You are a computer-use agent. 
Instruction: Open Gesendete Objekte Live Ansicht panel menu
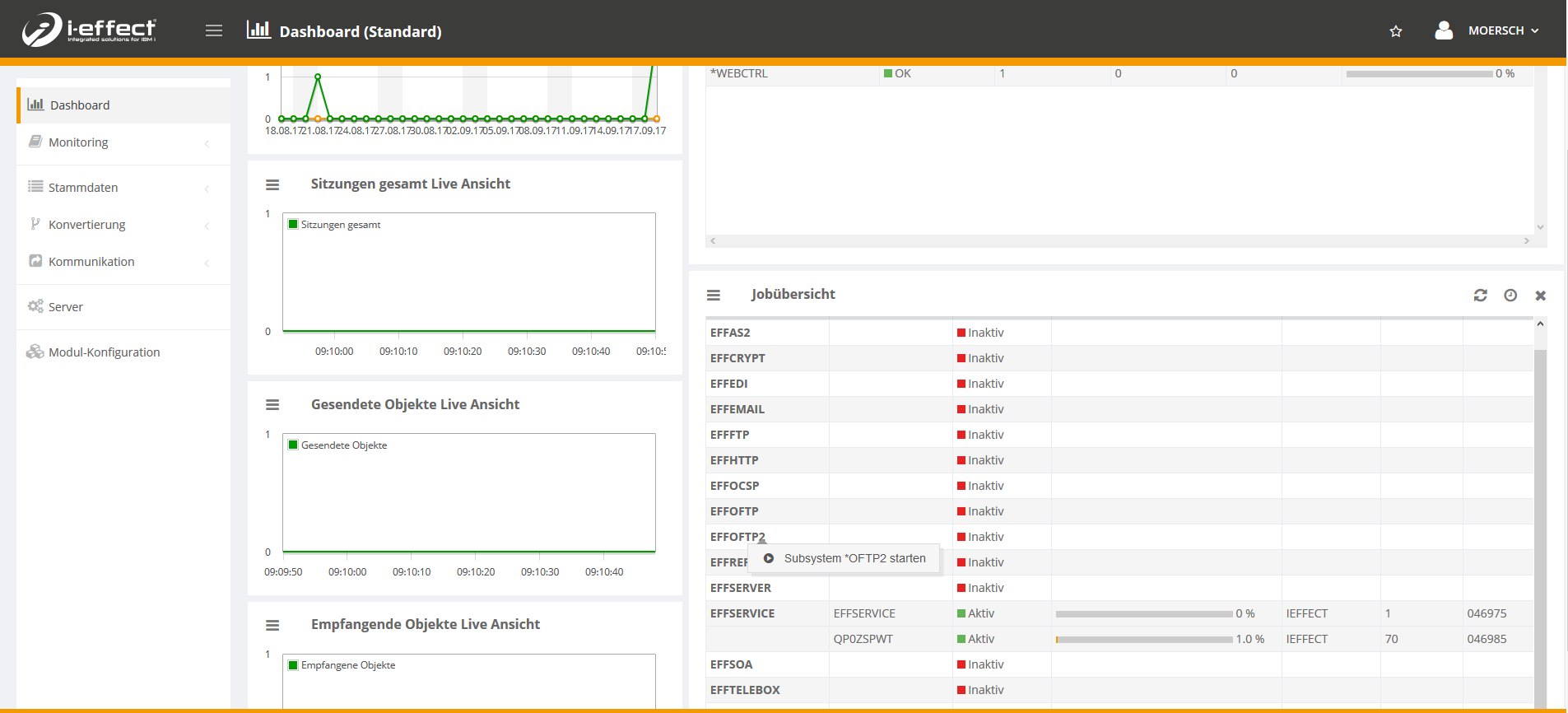(272, 405)
